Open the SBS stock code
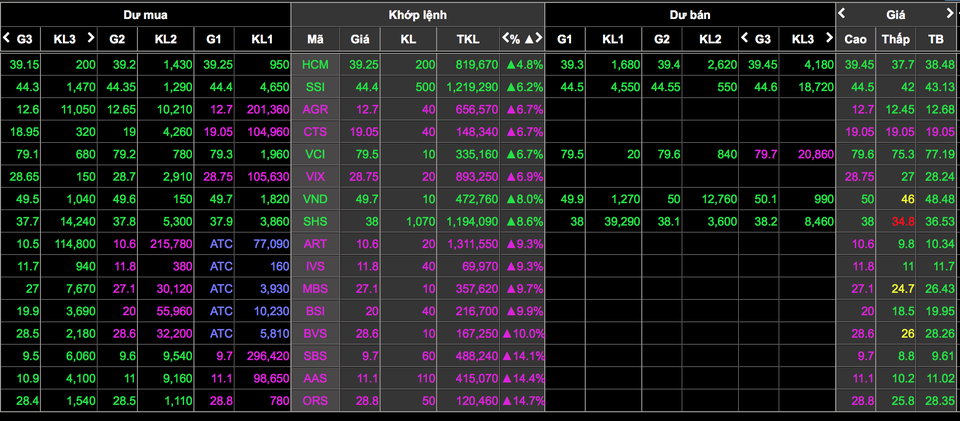Screen dimensions: 960x421 click(315, 356)
